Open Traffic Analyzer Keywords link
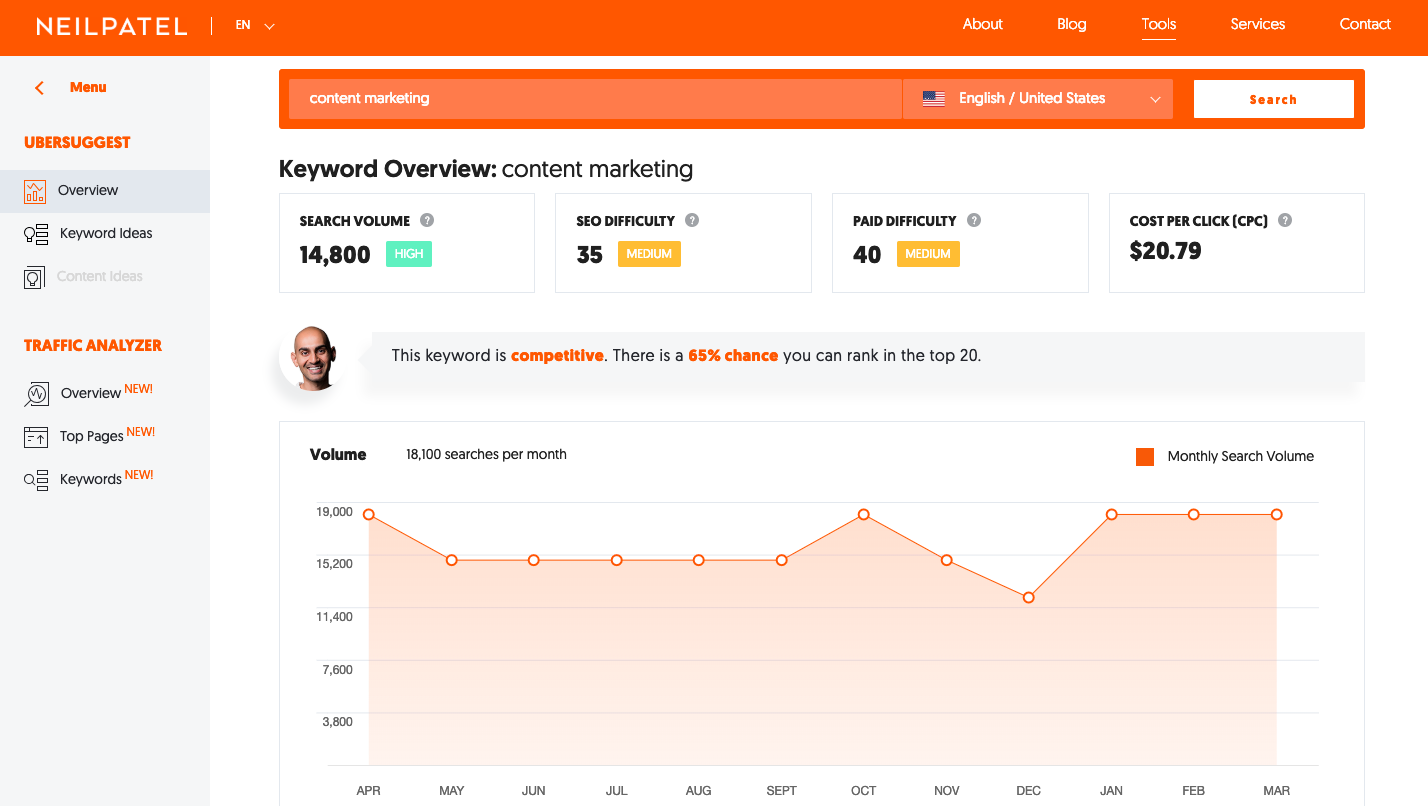1428x806 pixels. point(90,480)
